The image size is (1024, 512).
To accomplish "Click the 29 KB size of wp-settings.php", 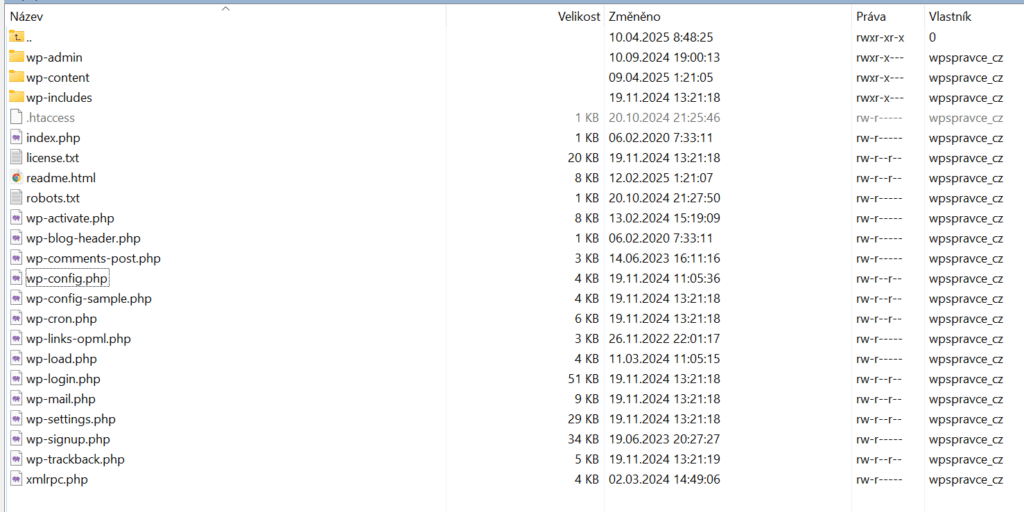I will [x=584, y=420].
